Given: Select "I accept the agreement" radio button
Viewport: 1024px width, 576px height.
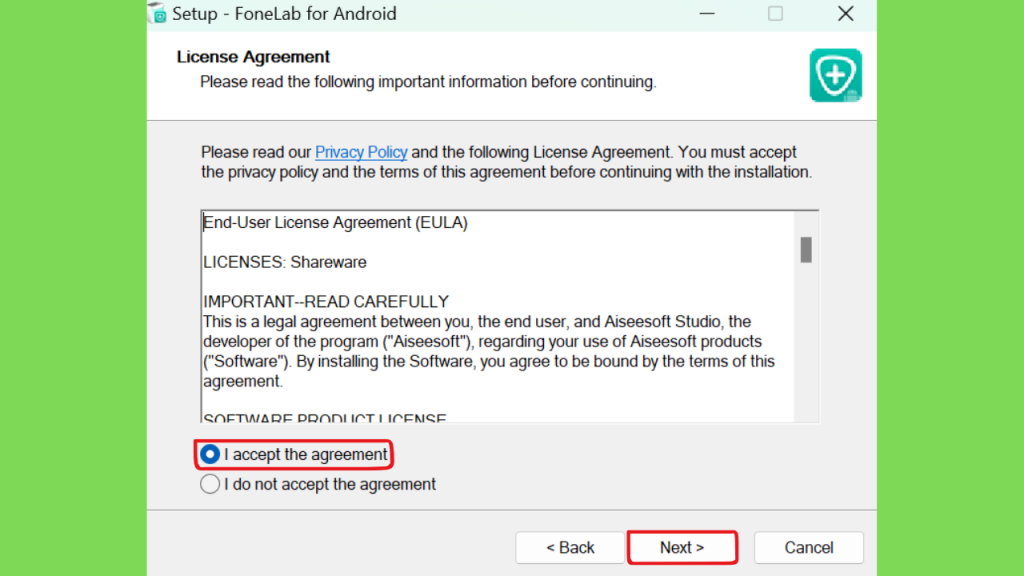Looking at the screenshot, I should (210, 455).
